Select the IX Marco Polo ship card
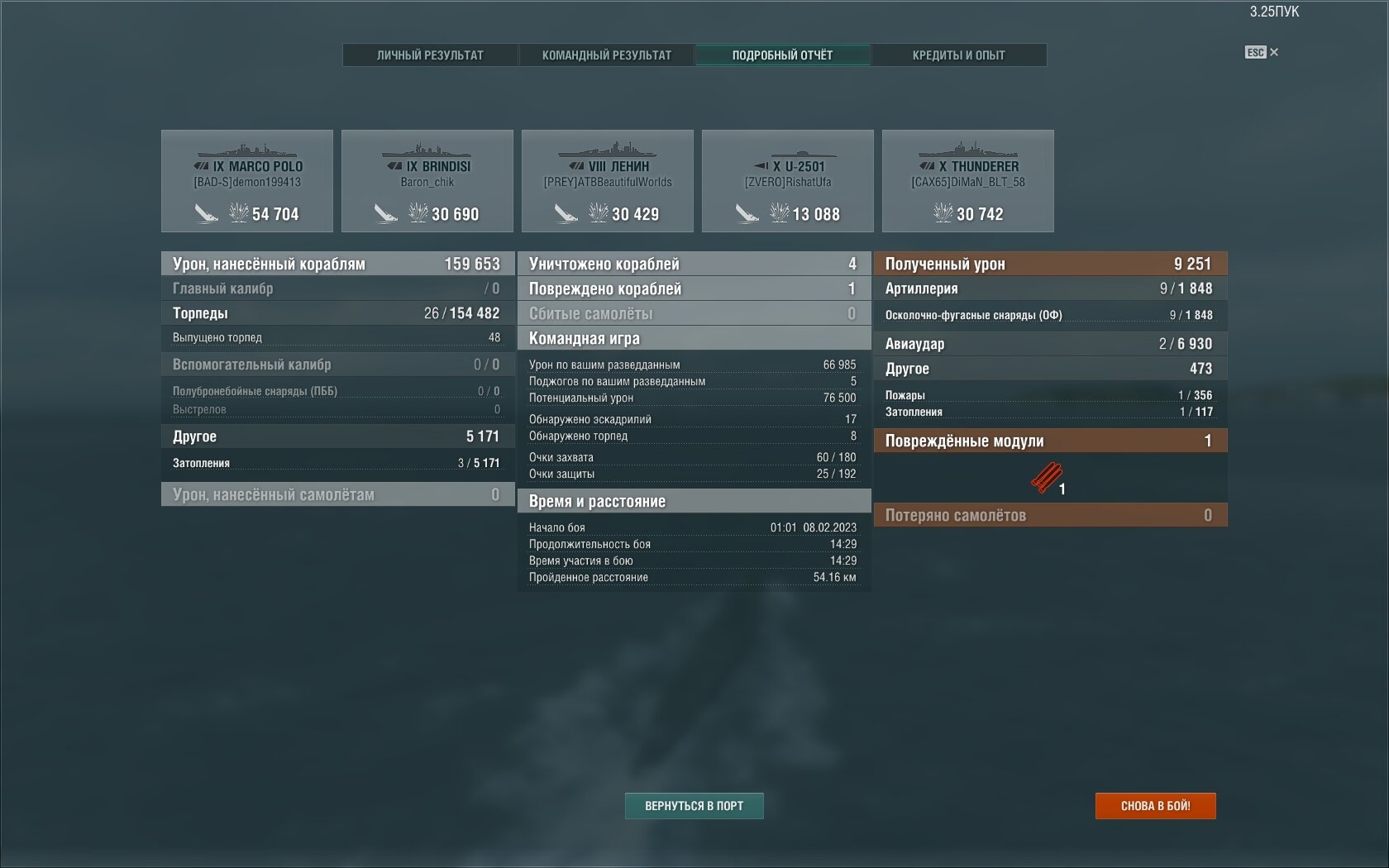This screenshot has height=868, width=1389. click(x=247, y=181)
